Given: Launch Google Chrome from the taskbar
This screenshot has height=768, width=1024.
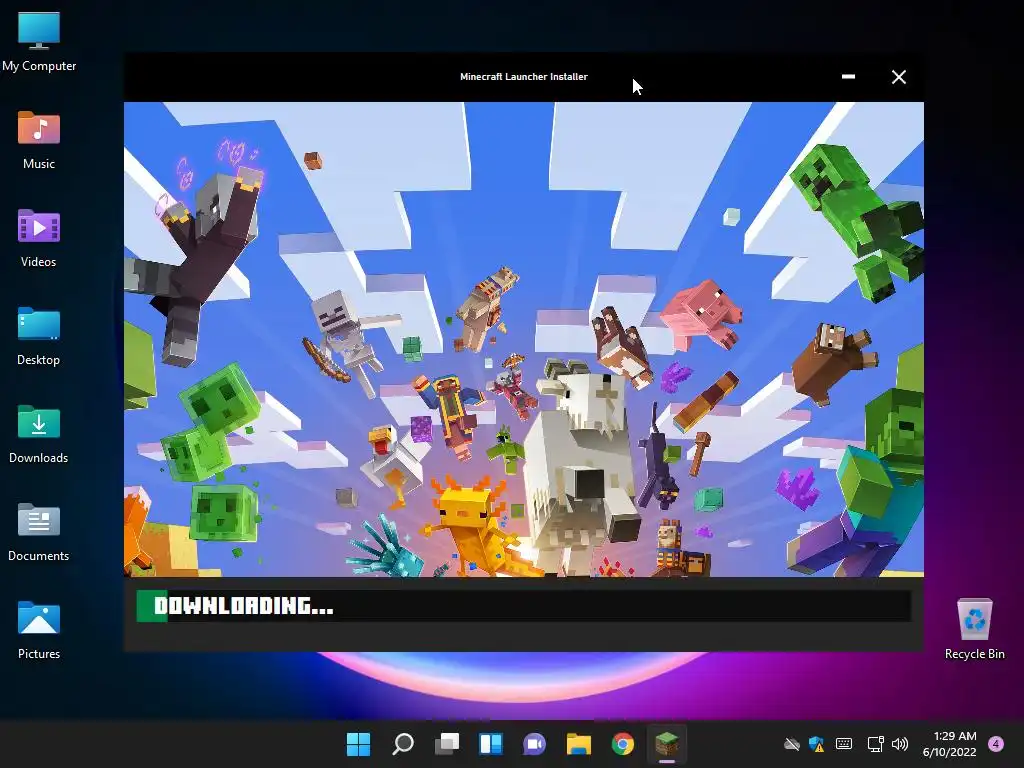Looking at the screenshot, I should pyautogui.click(x=622, y=744).
